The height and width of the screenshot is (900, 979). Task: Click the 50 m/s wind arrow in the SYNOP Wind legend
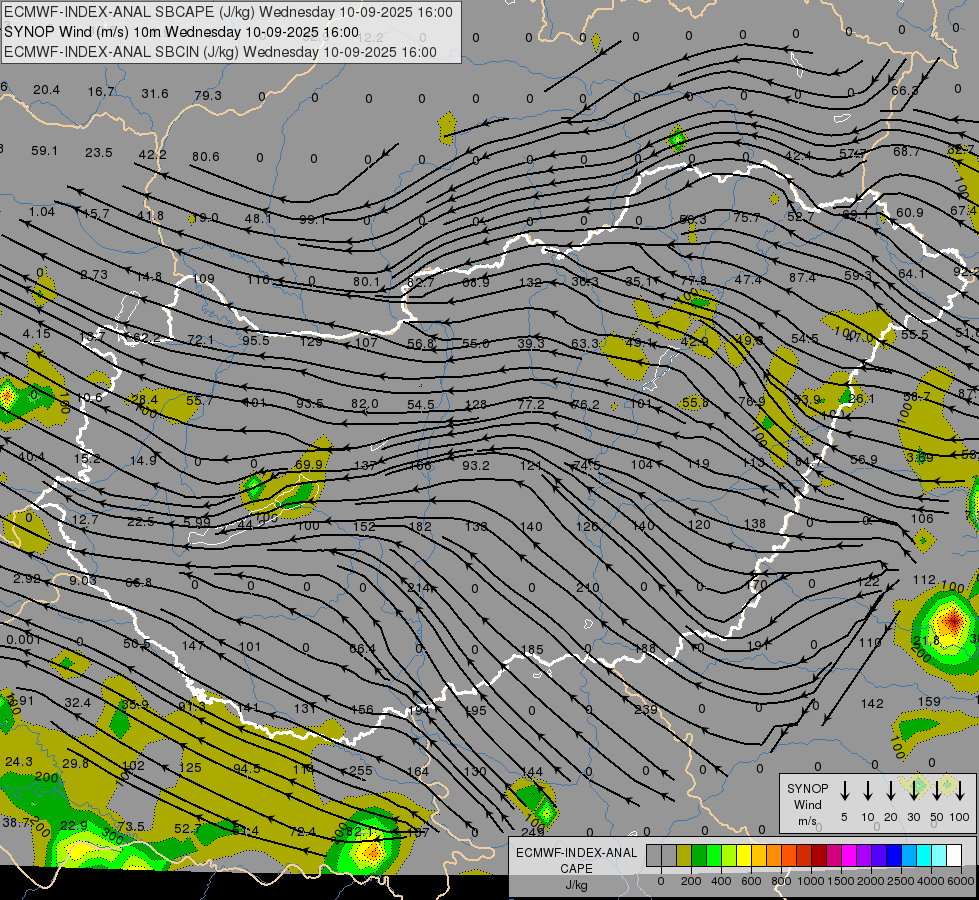[937, 790]
